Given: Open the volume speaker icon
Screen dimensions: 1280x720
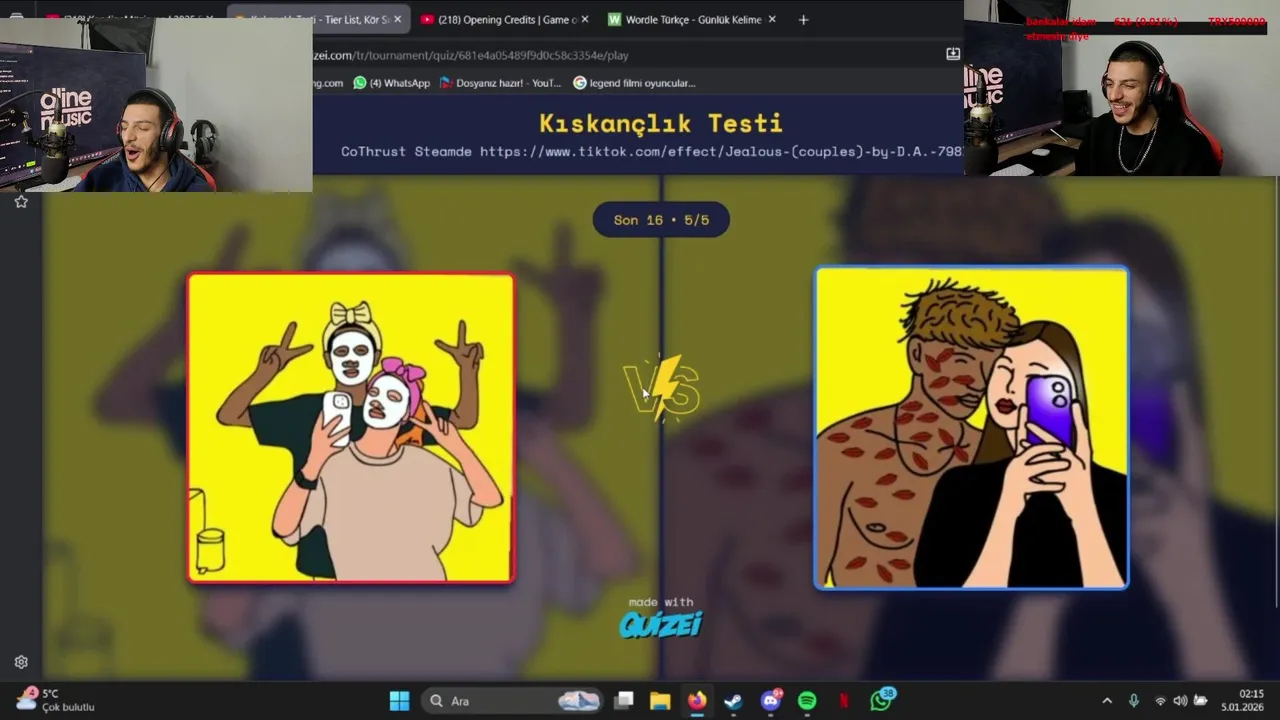Looking at the screenshot, I should pos(1180,701).
